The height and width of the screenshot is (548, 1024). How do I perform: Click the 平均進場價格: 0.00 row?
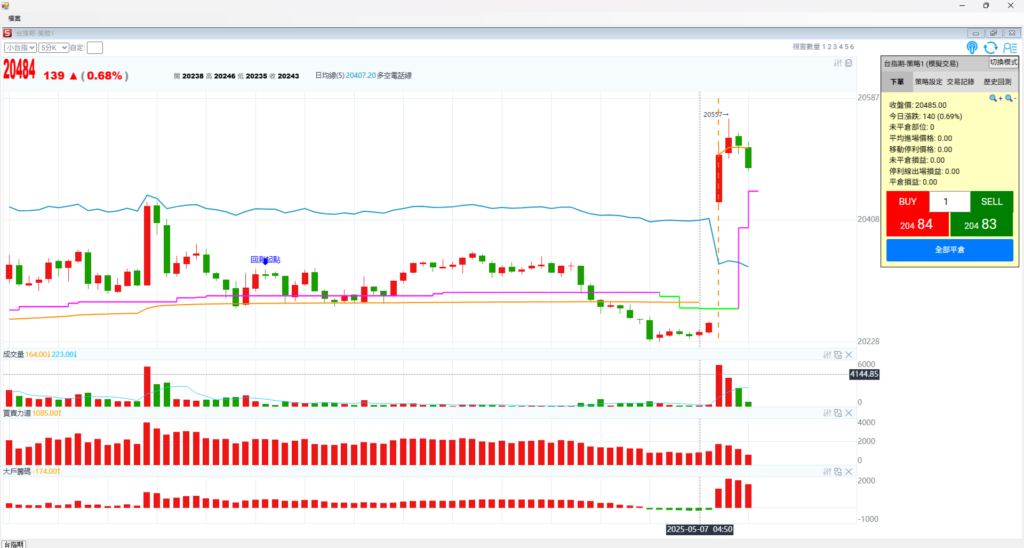pos(920,138)
